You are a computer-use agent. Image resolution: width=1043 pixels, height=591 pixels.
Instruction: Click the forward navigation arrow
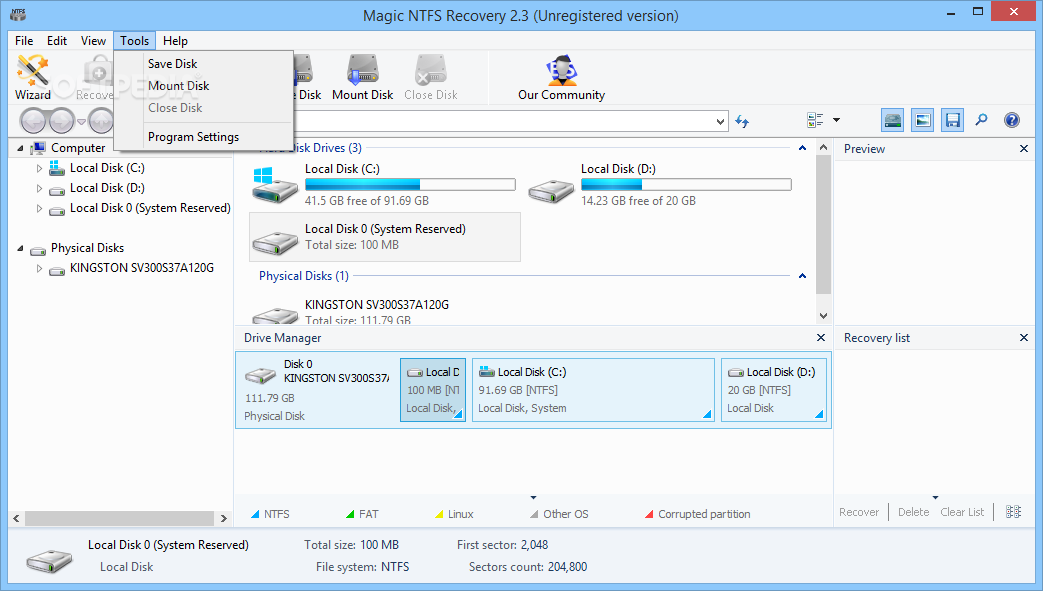point(61,121)
